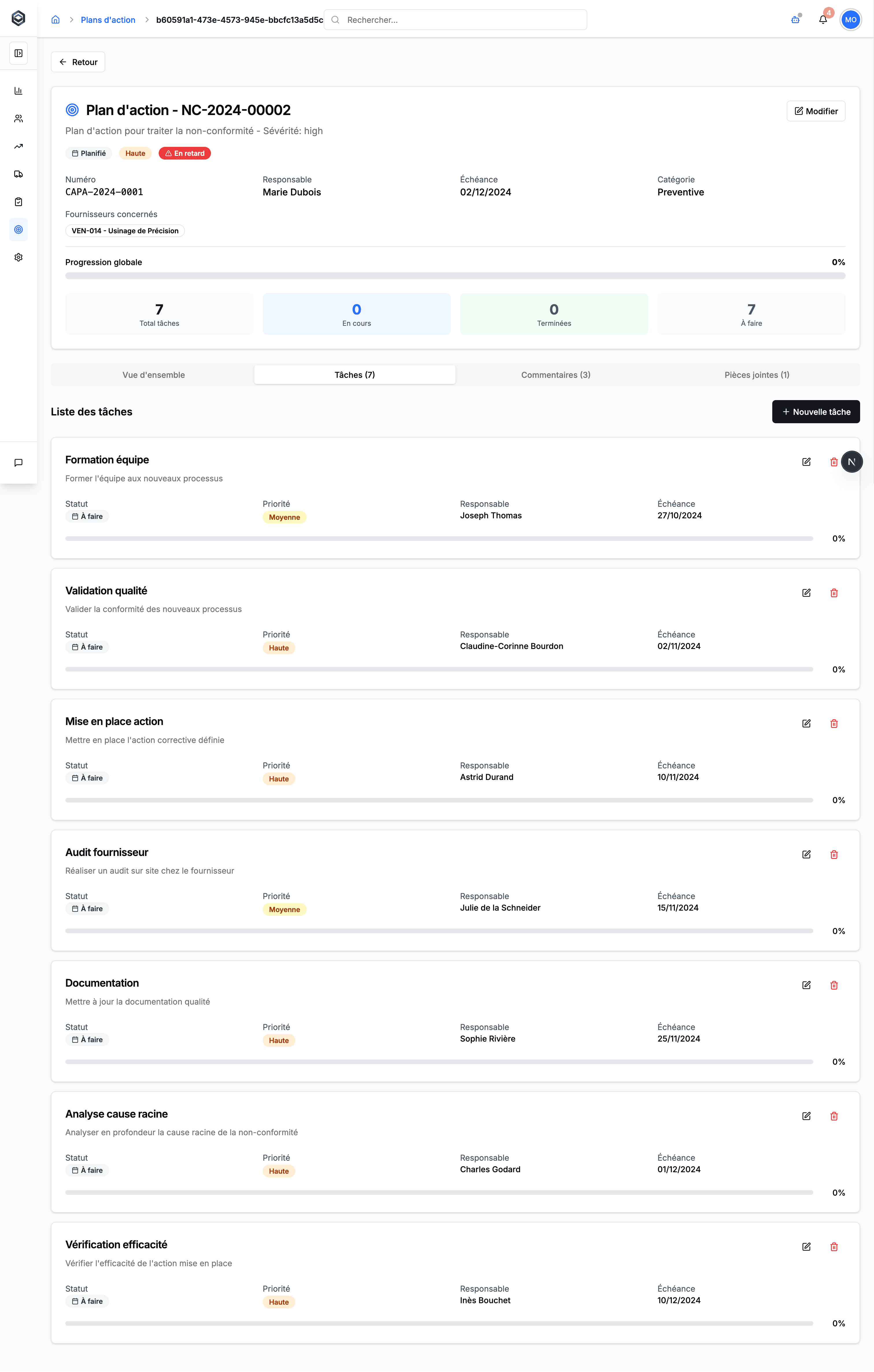
Task: Click the Plans d'action breadcrumb link
Action: (x=108, y=20)
